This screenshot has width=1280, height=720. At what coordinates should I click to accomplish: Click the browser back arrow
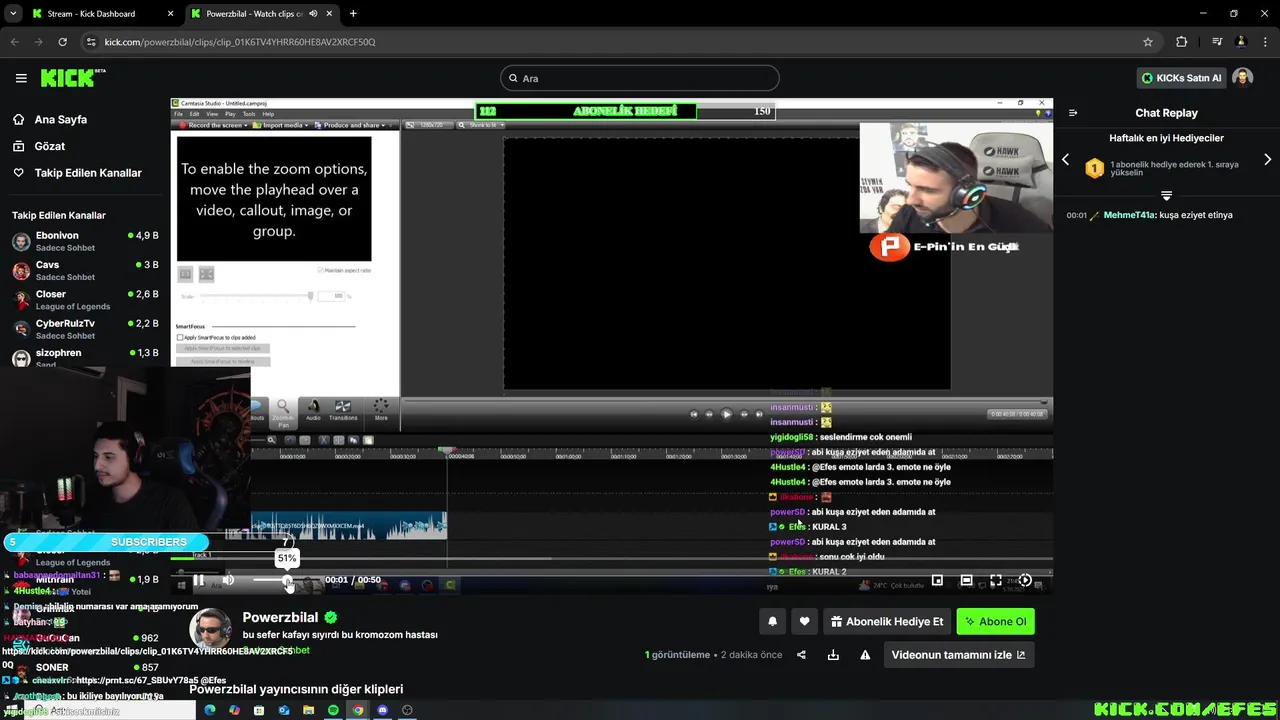(x=14, y=42)
